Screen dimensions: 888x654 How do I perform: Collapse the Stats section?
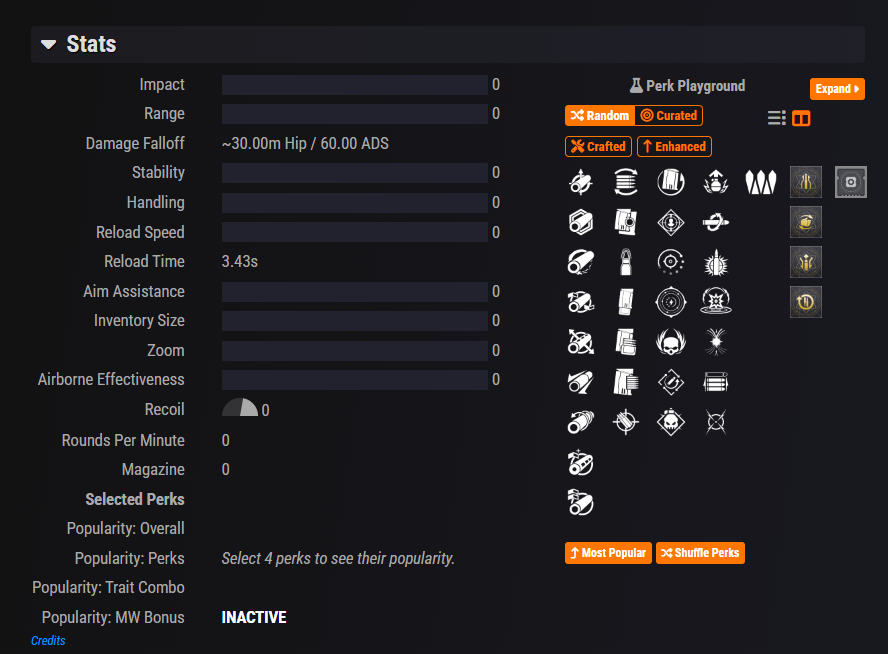click(x=48, y=44)
